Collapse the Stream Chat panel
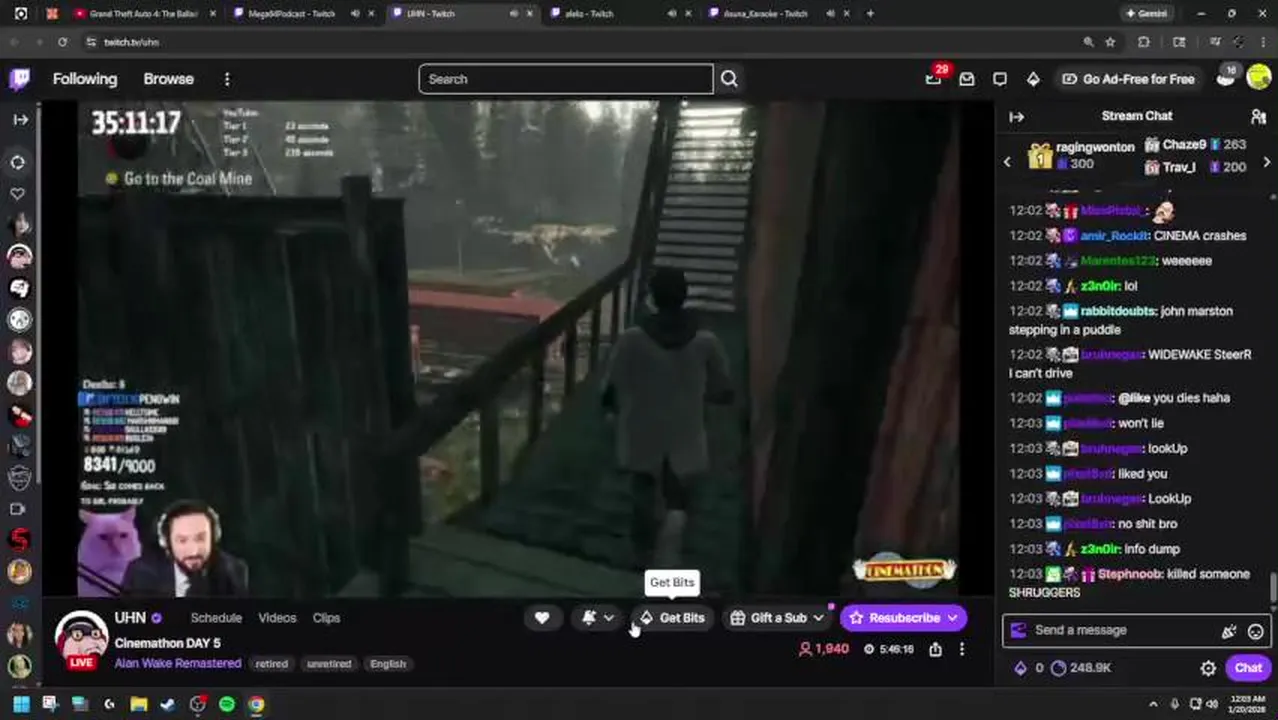1278x720 pixels. [1017, 117]
